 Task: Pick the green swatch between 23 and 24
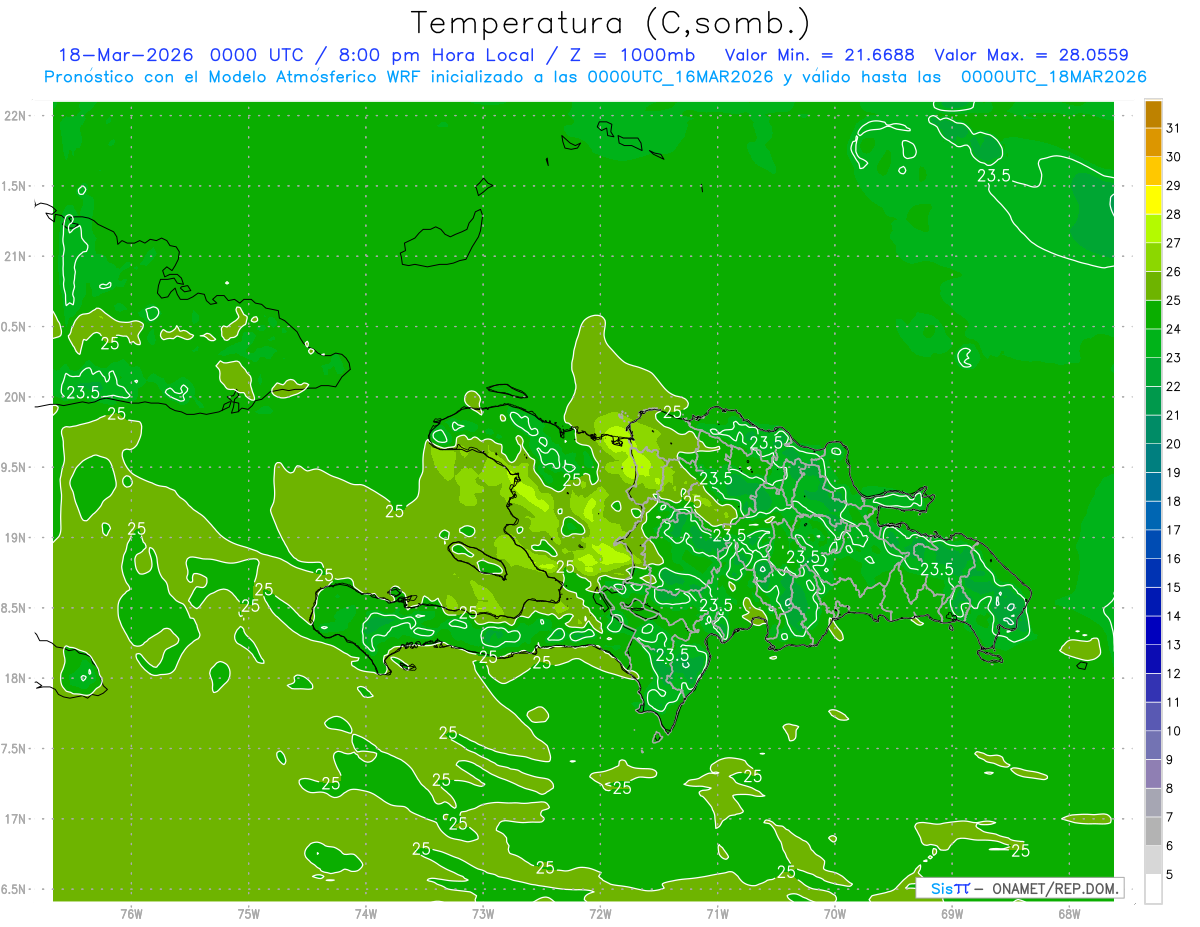(1153, 343)
